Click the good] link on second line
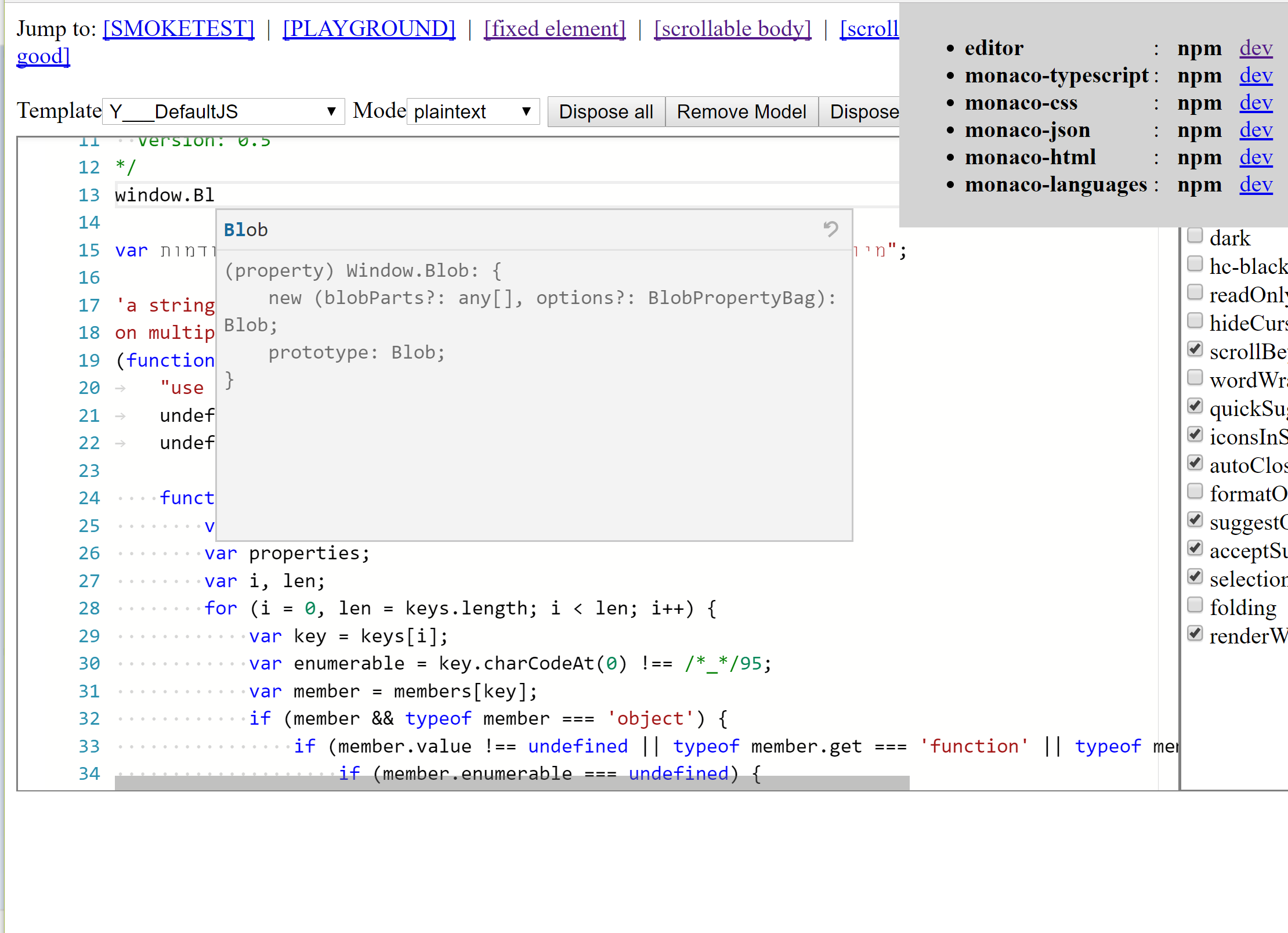 [44, 56]
